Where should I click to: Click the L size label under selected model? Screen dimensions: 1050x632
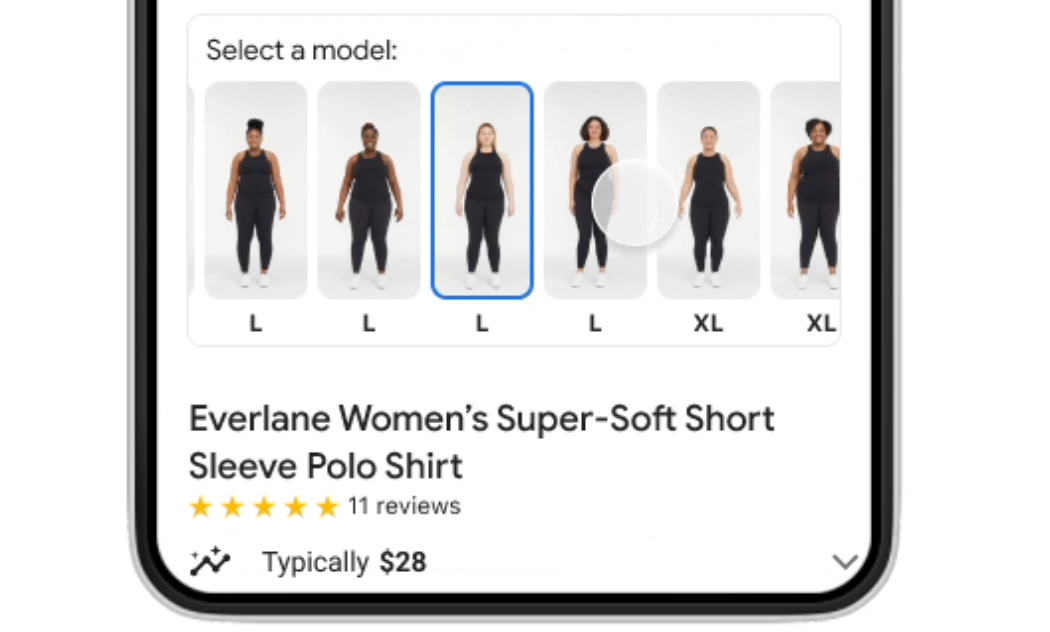(482, 323)
